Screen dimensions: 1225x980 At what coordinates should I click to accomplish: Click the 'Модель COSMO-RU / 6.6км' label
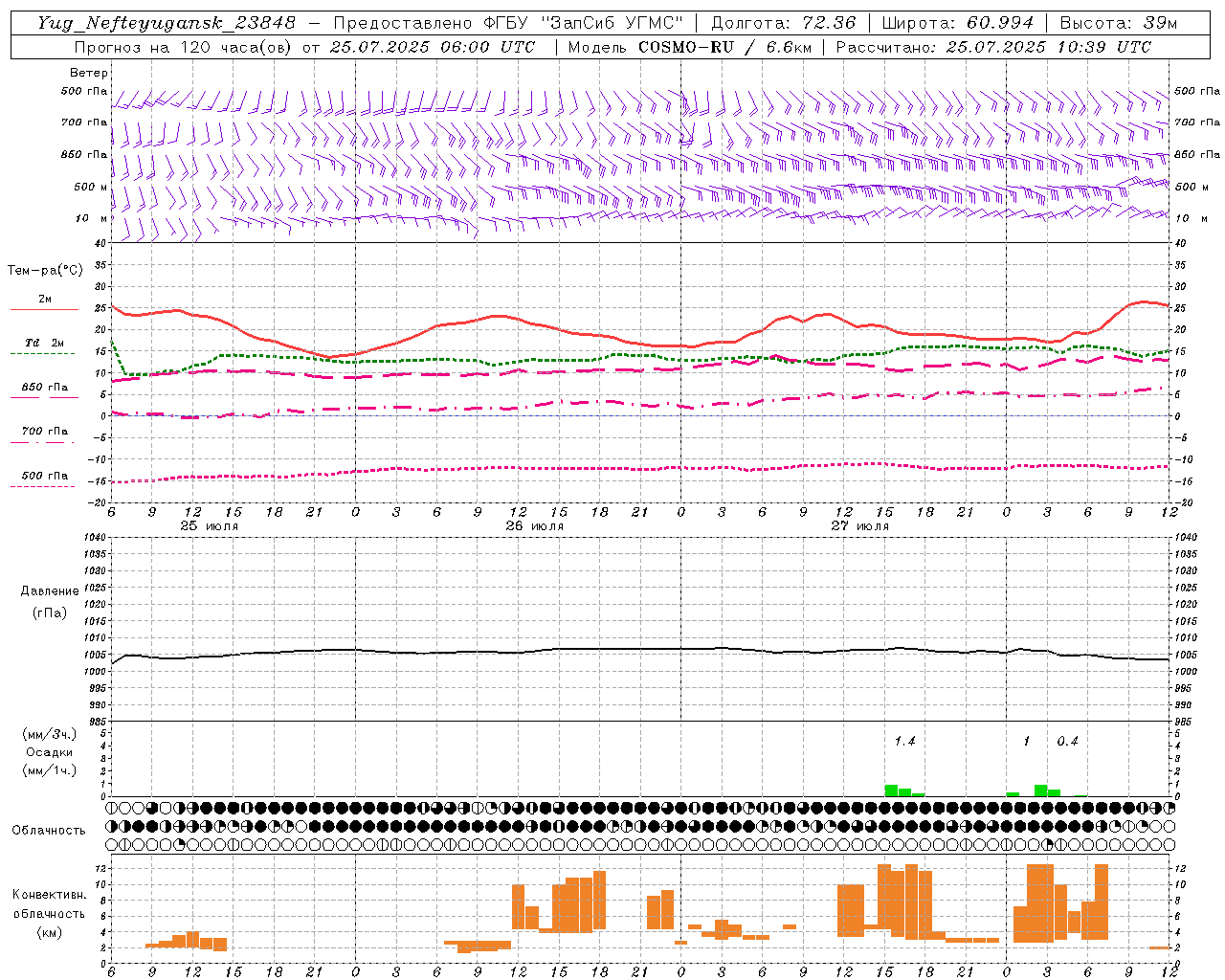click(x=690, y=47)
